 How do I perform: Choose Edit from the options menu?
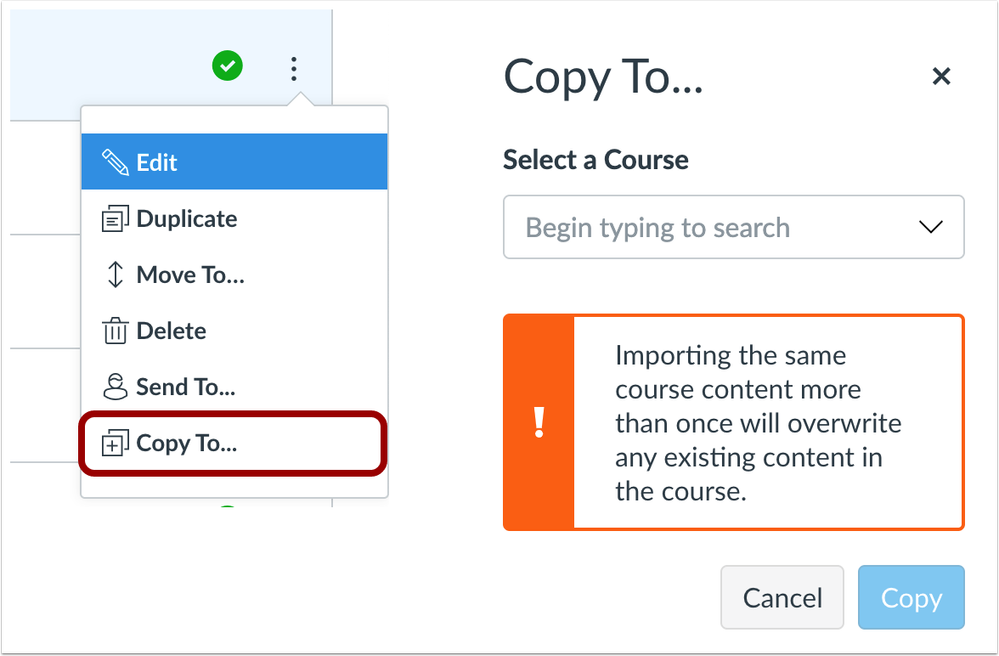tap(234, 162)
